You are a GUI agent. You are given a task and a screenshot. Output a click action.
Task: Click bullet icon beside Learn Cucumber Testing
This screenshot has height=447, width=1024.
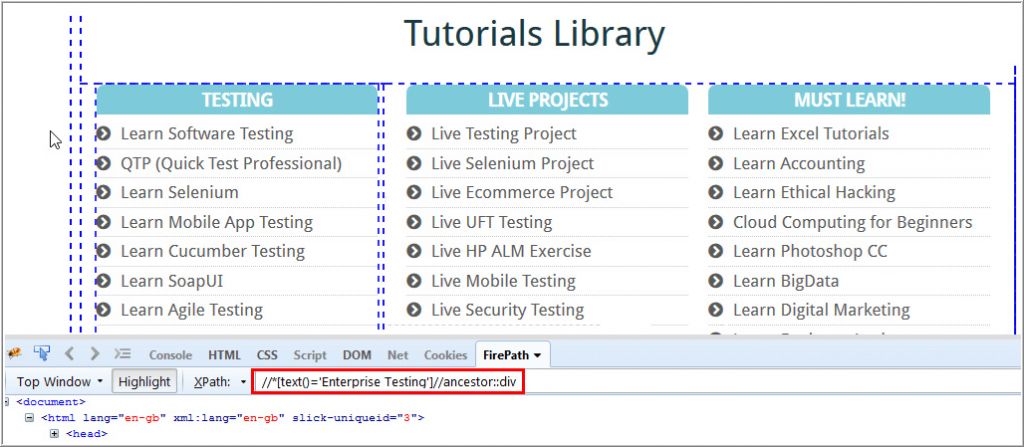[x=103, y=251]
